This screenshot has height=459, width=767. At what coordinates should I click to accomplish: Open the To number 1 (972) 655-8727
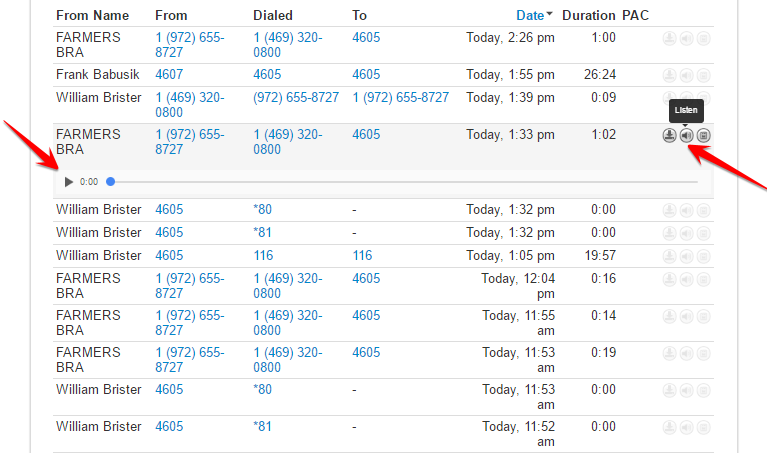pyautogui.click(x=401, y=97)
